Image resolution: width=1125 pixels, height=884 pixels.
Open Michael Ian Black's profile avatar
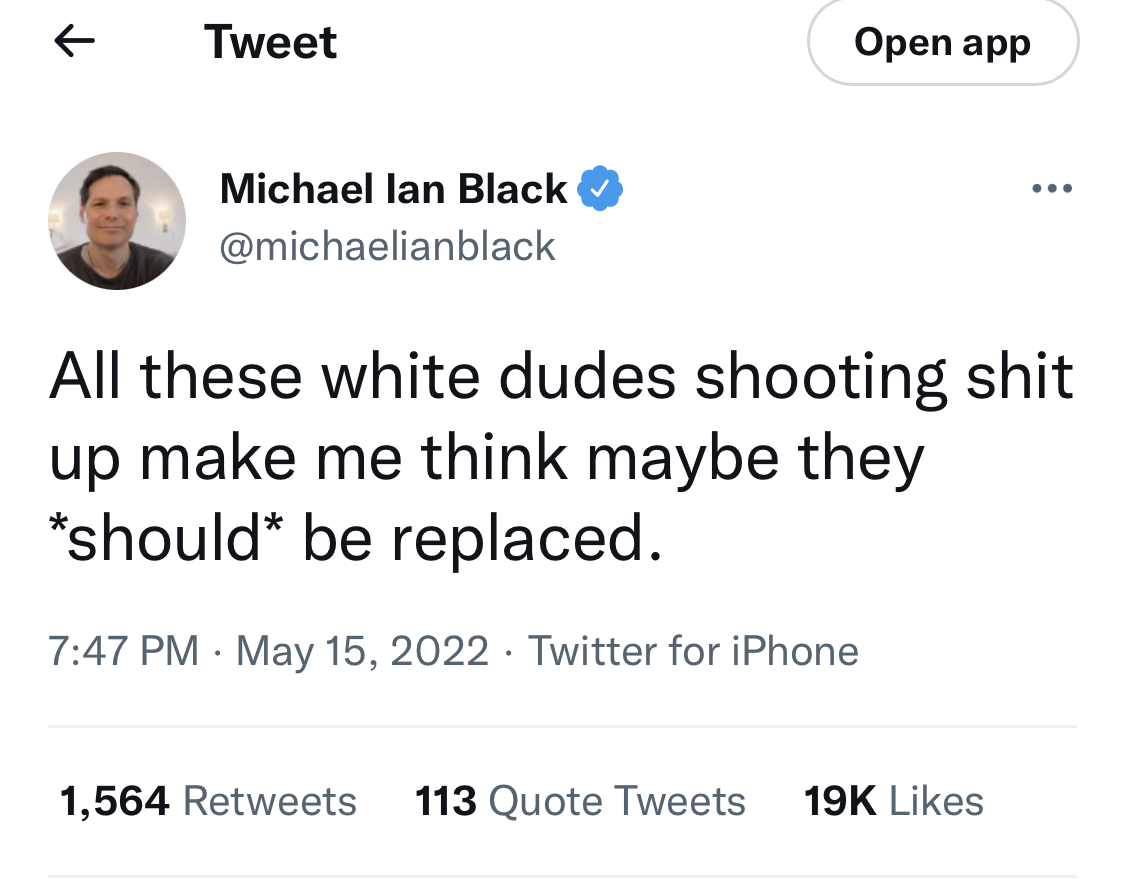point(116,221)
